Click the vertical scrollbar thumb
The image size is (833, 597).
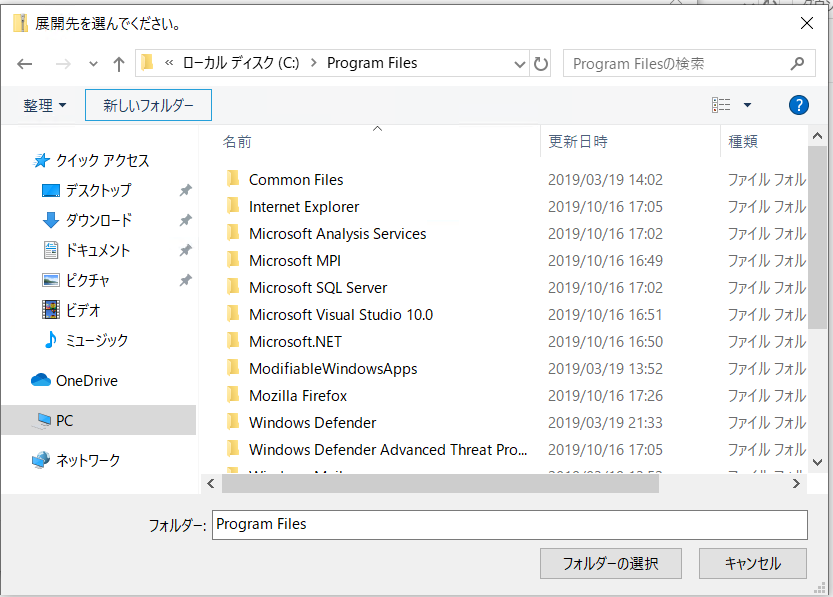coord(818,237)
